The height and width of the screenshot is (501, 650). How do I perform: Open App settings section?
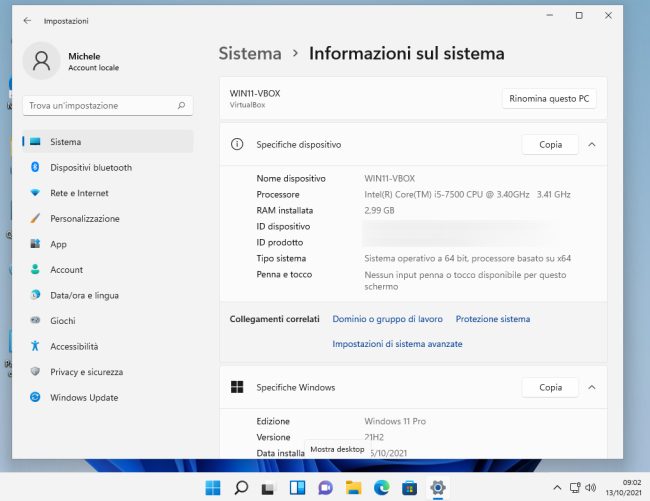click(108, 244)
